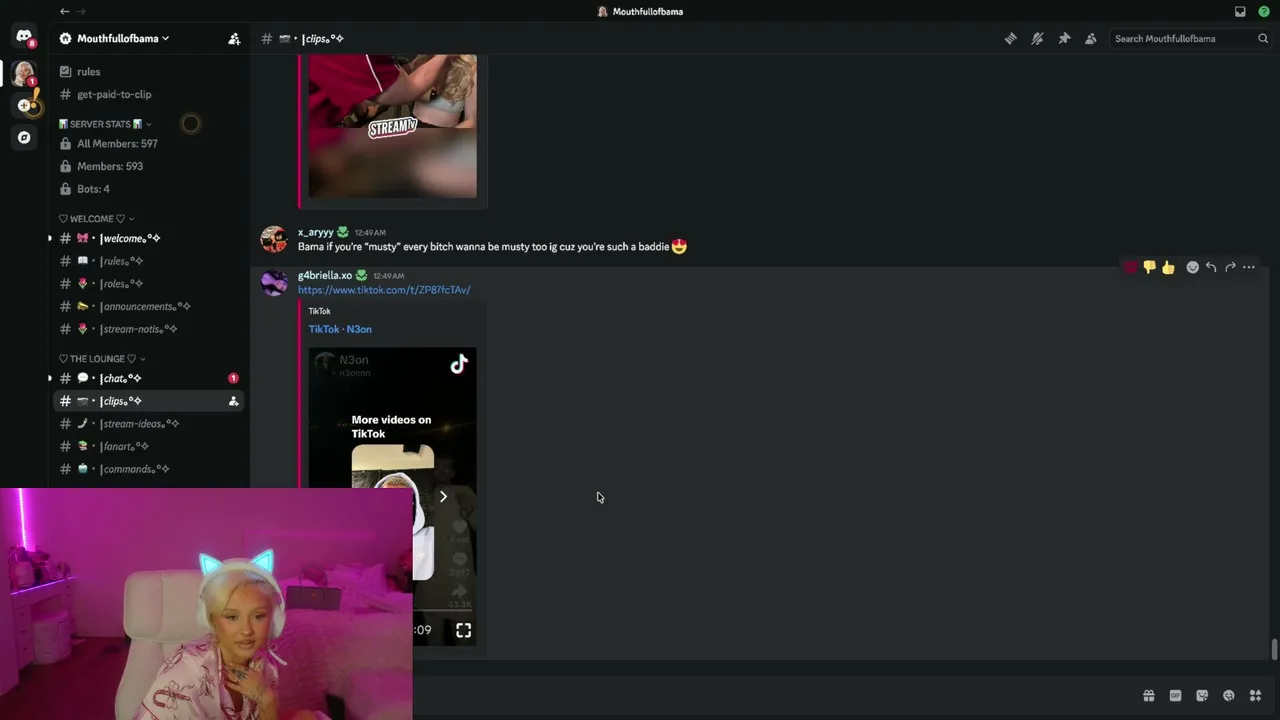Viewport: 1280px width, 720px height.
Task: Click username g4briella.xo
Action: click(325, 275)
